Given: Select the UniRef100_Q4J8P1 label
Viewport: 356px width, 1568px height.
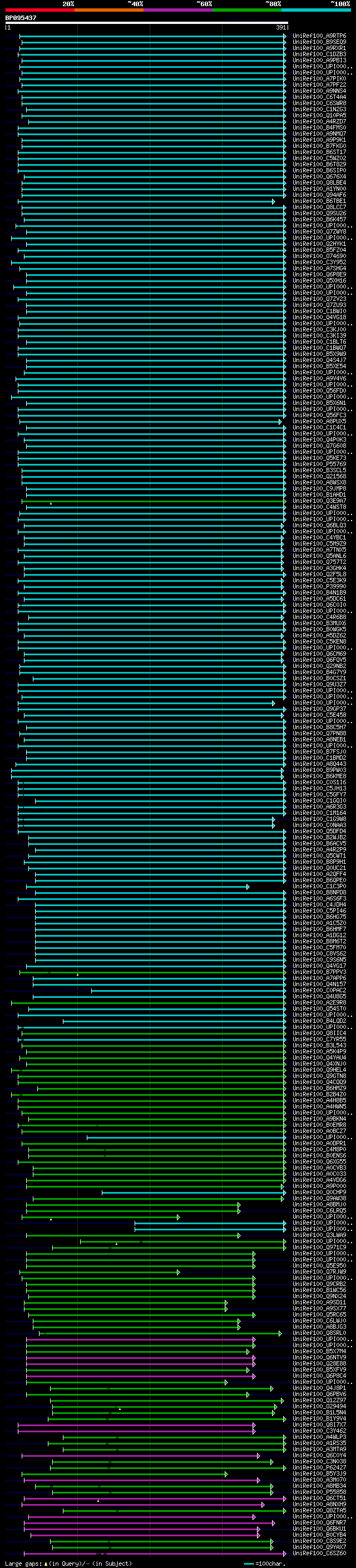Looking at the screenshot, I should coord(319,1388).
